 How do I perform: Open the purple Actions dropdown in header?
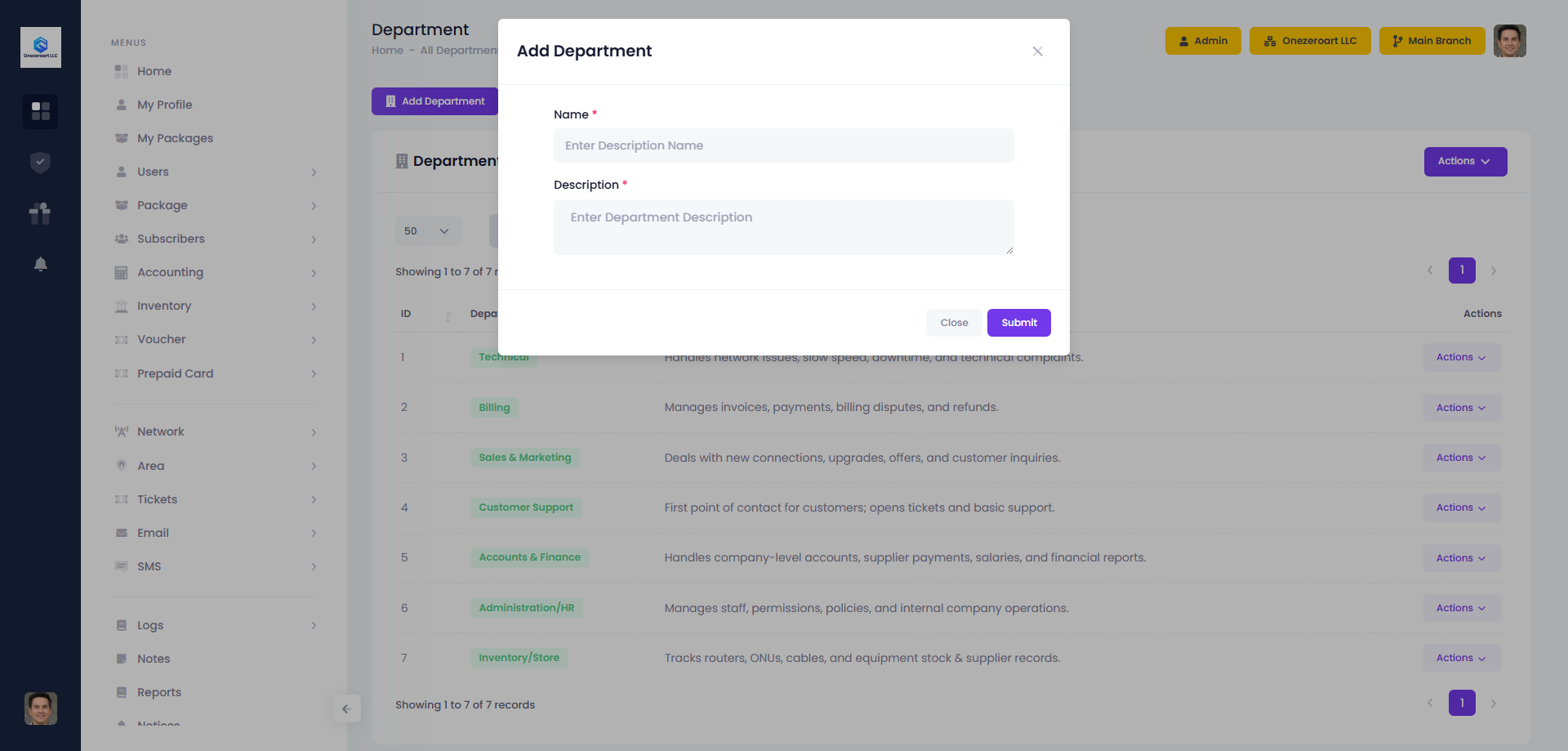1465,162
